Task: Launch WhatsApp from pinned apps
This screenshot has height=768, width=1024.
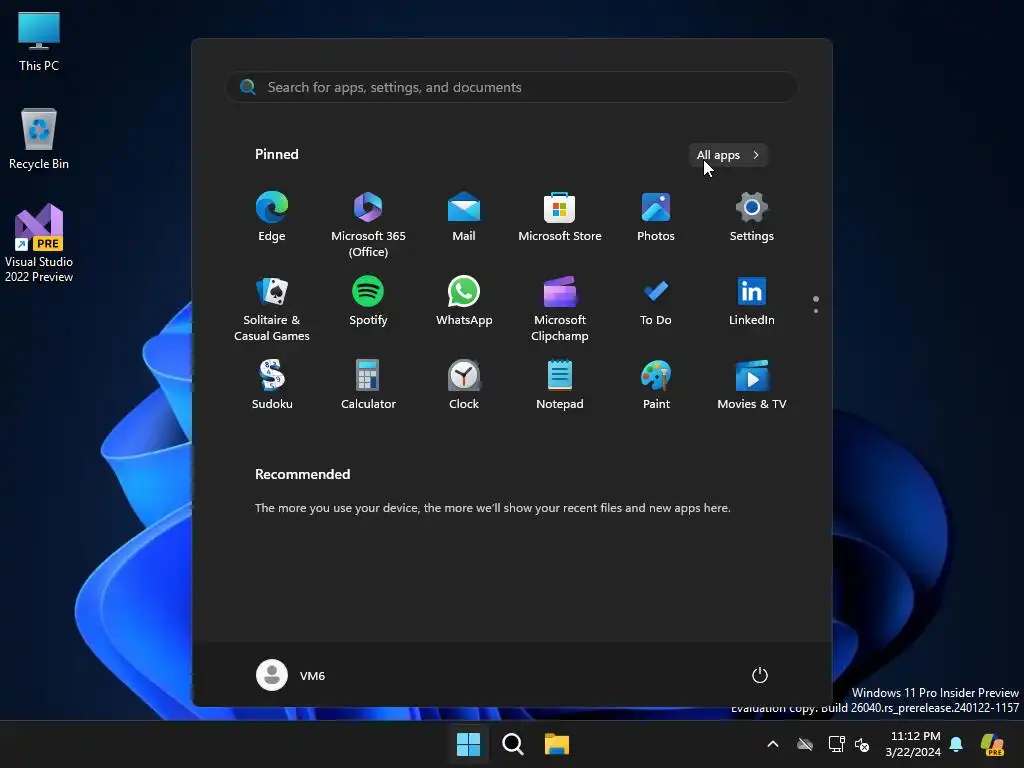Action: pyautogui.click(x=464, y=301)
